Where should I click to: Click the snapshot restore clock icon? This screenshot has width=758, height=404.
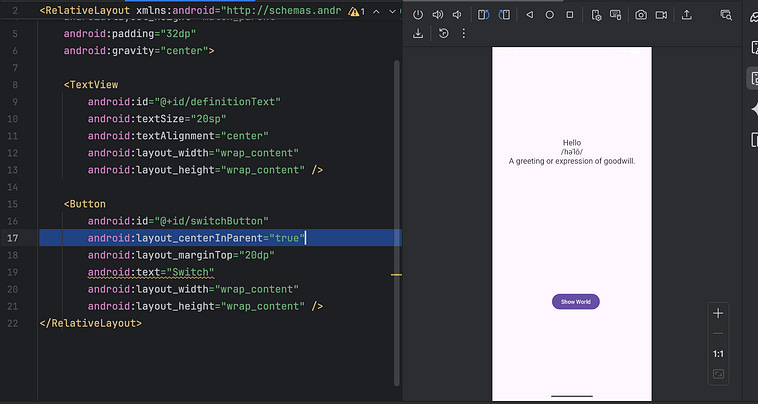[444, 33]
